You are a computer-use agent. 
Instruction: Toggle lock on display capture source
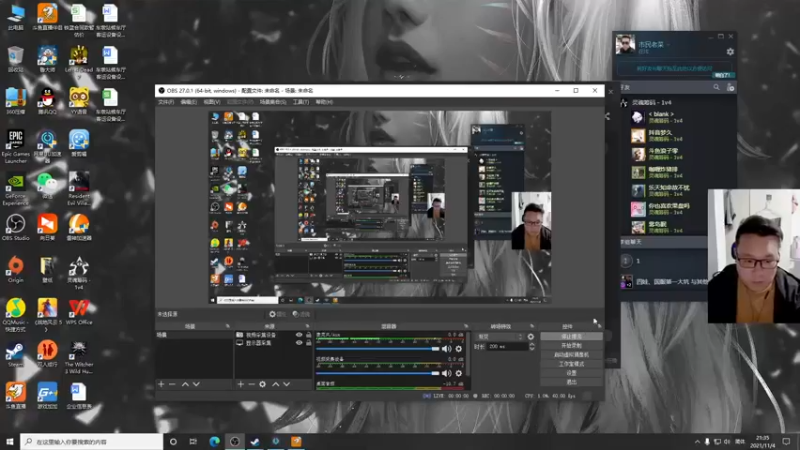coord(308,343)
